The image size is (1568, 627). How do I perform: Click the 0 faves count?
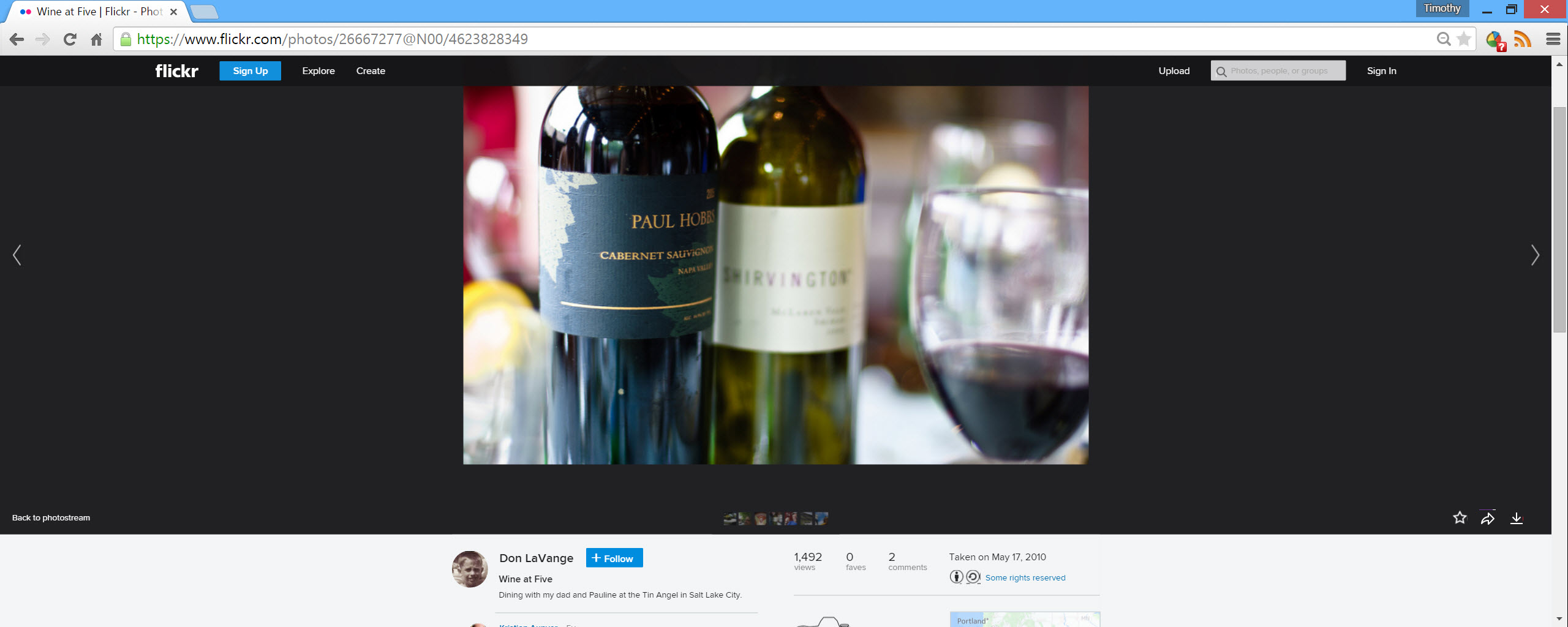pos(856,561)
